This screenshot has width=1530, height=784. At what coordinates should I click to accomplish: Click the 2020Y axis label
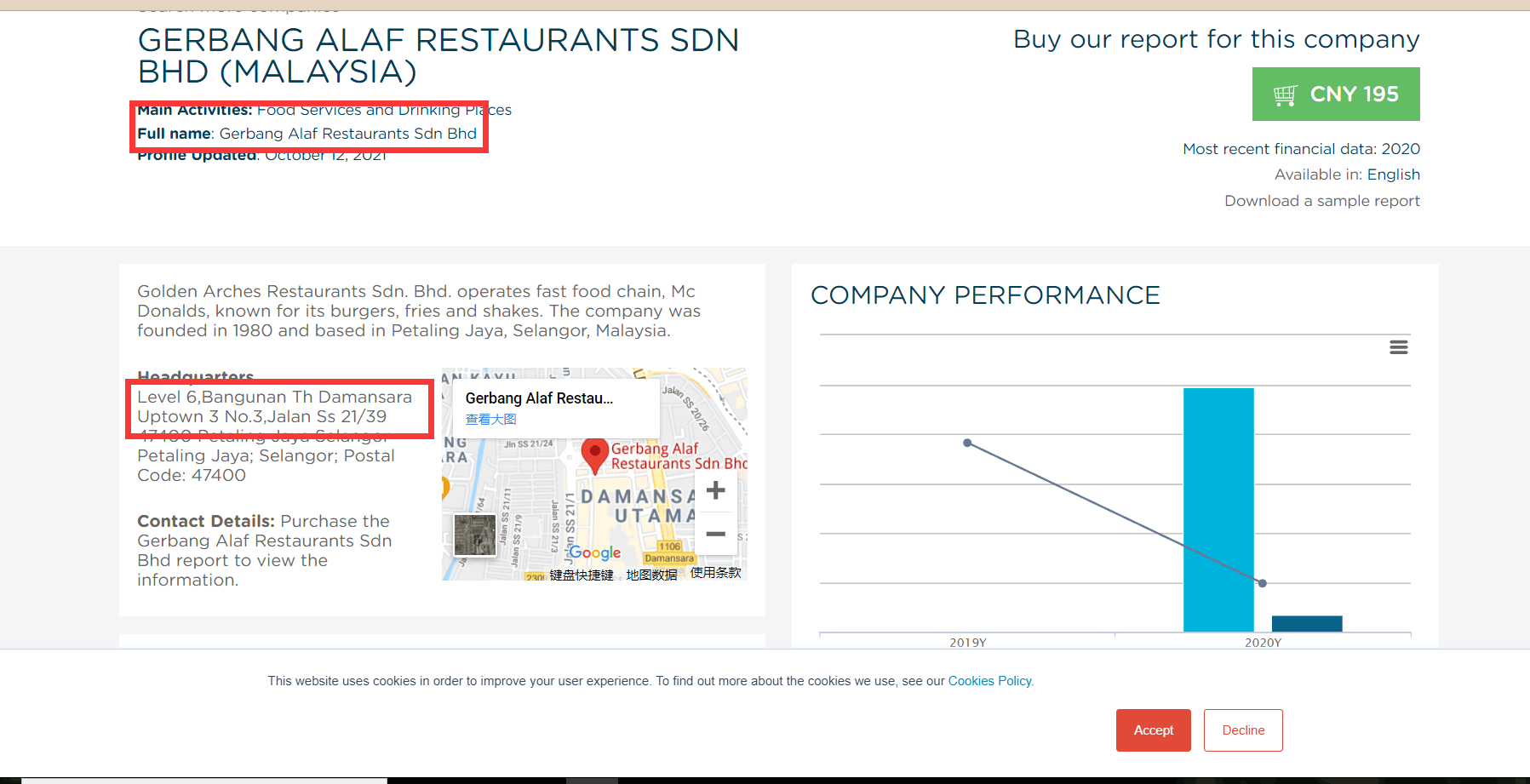click(x=1263, y=643)
